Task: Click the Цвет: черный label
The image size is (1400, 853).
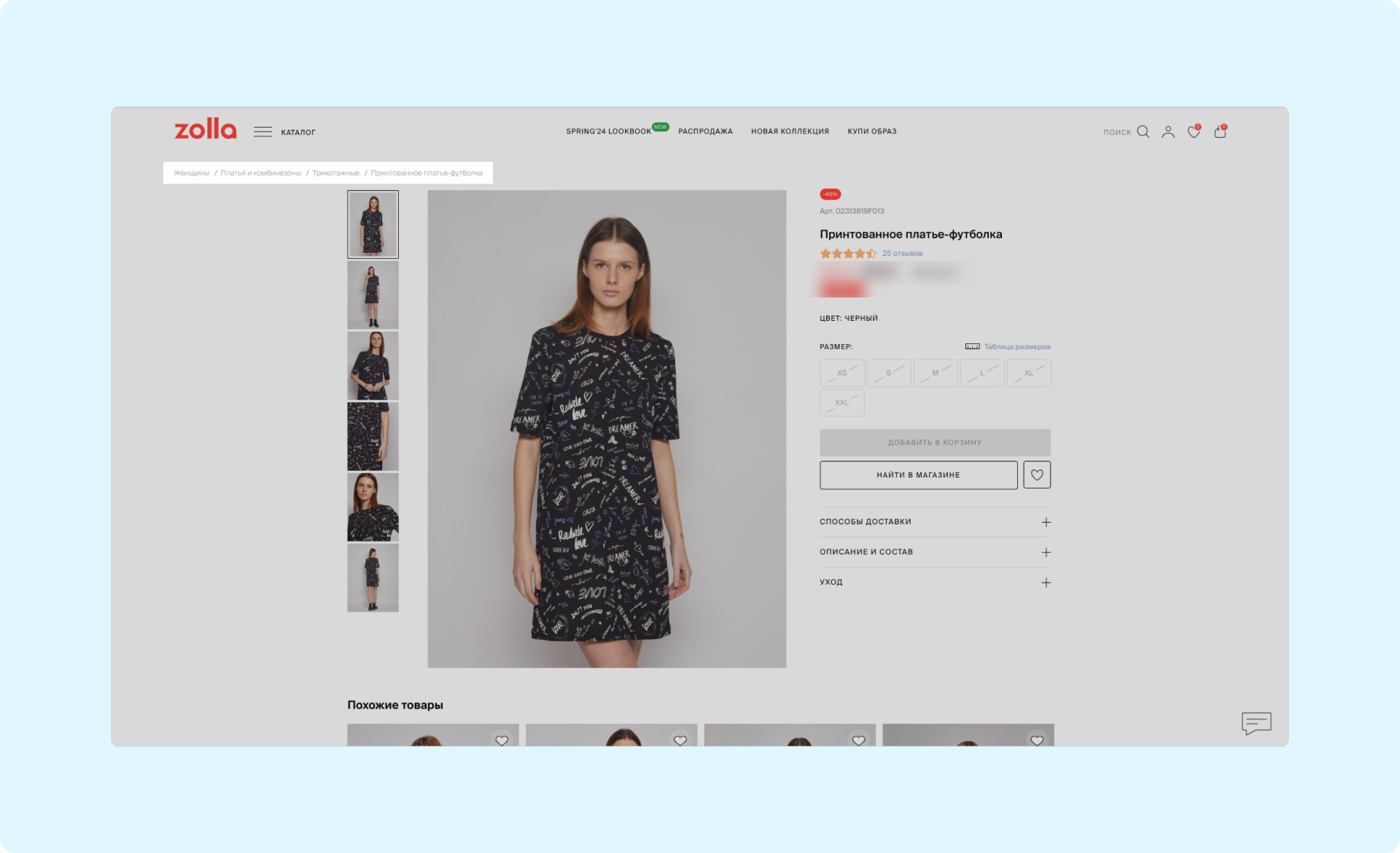Action: 849,318
